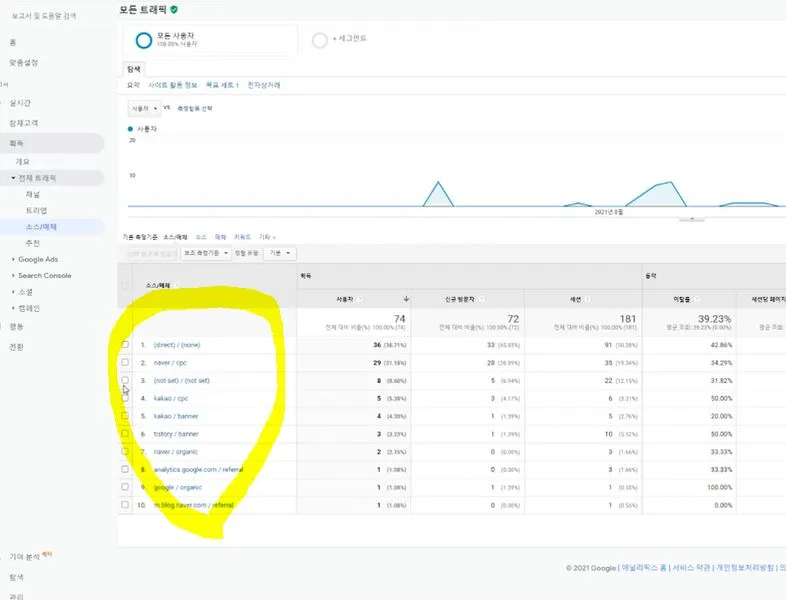This screenshot has width=786, height=600.
Task: Open the 사용자 metric dropdown above chart
Action: pyautogui.click(x=144, y=108)
